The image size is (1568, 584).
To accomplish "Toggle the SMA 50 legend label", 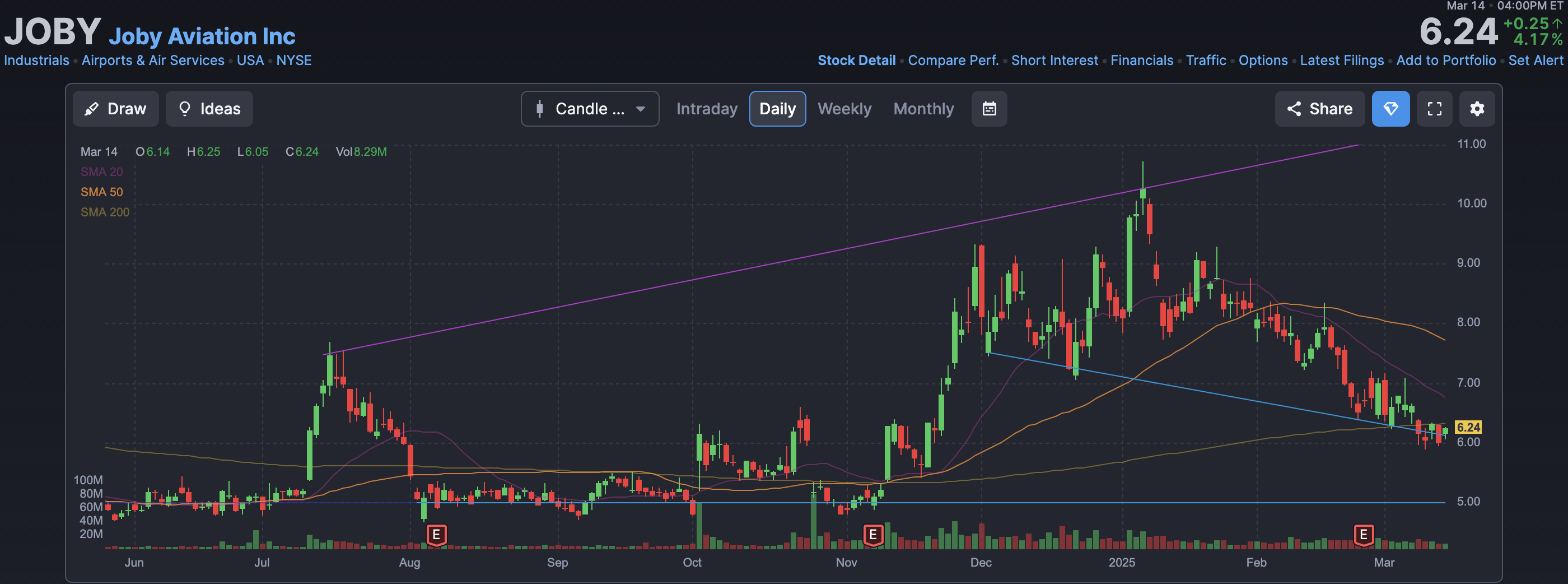I will pyautogui.click(x=102, y=192).
